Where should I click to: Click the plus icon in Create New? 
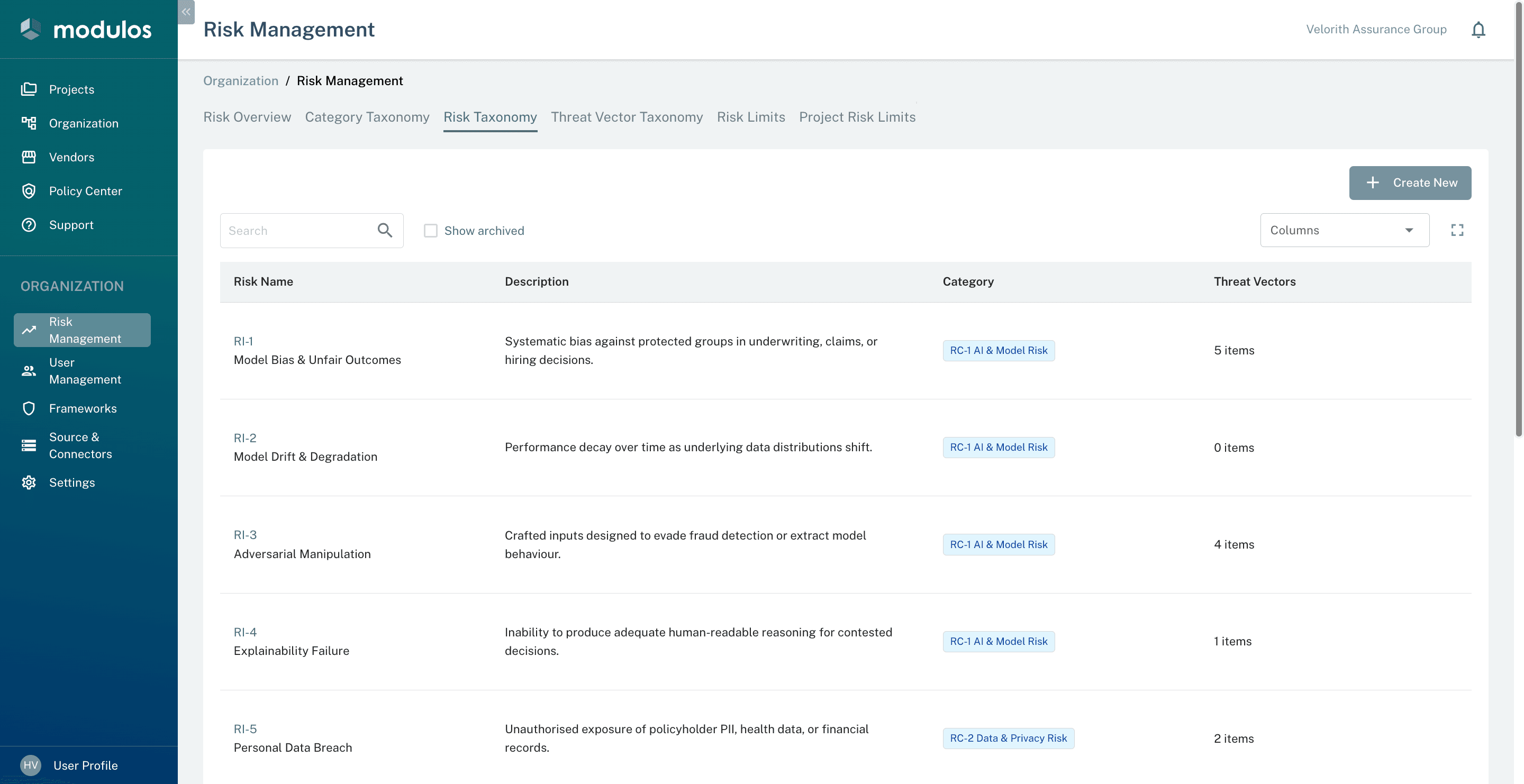[1373, 183]
